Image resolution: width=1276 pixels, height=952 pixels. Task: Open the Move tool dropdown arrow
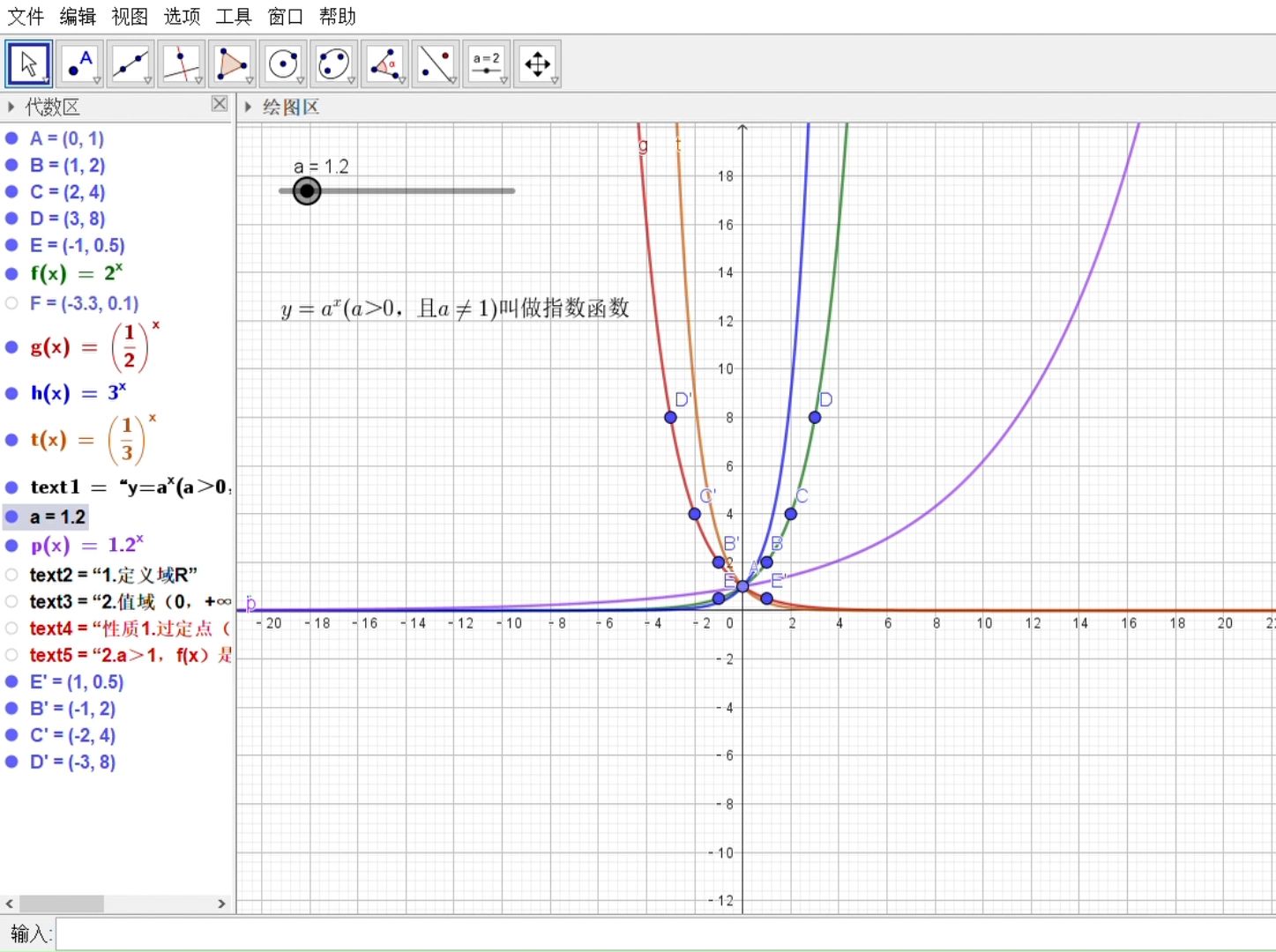[x=46, y=80]
